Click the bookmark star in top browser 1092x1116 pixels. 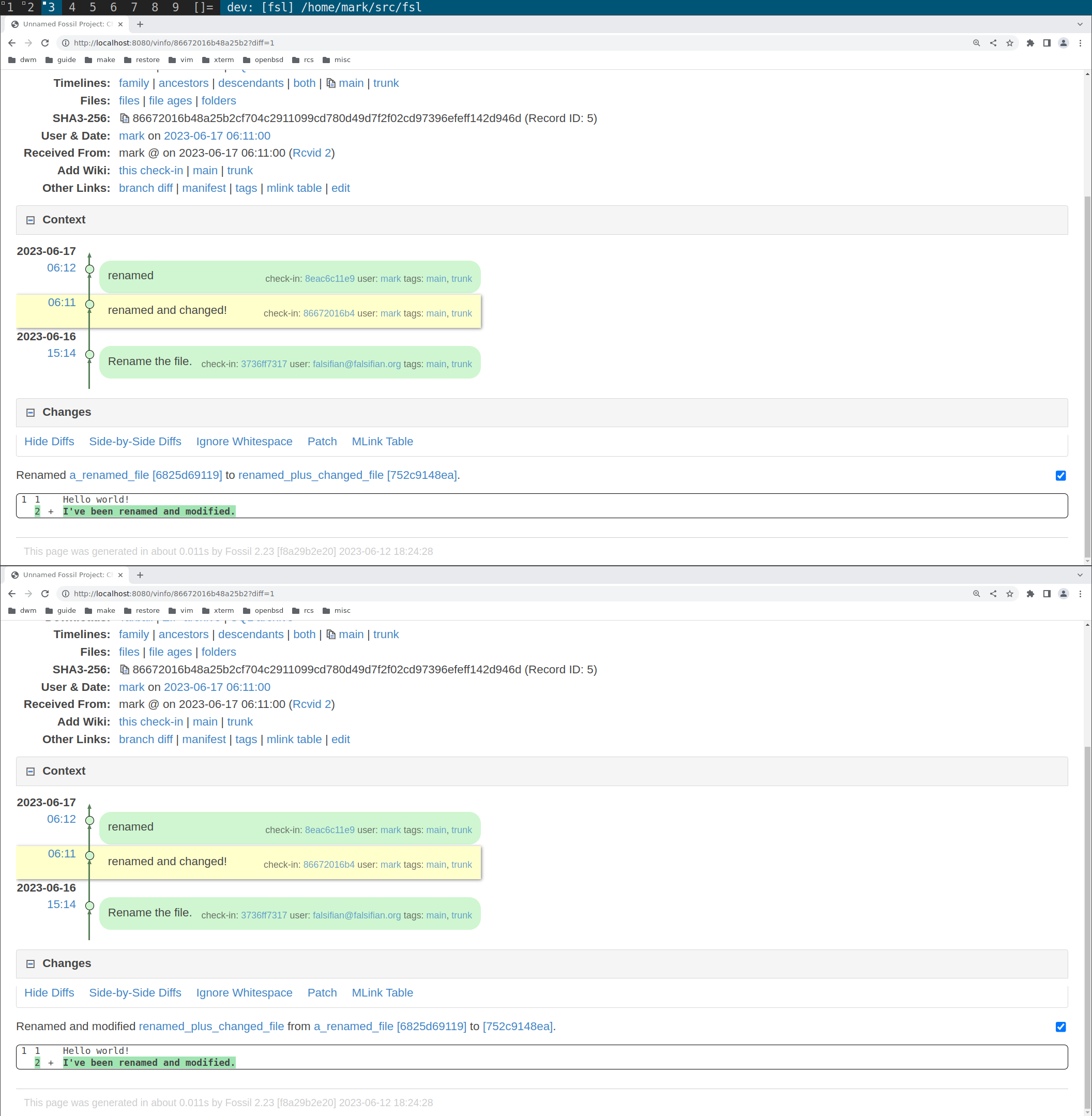[x=1009, y=43]
